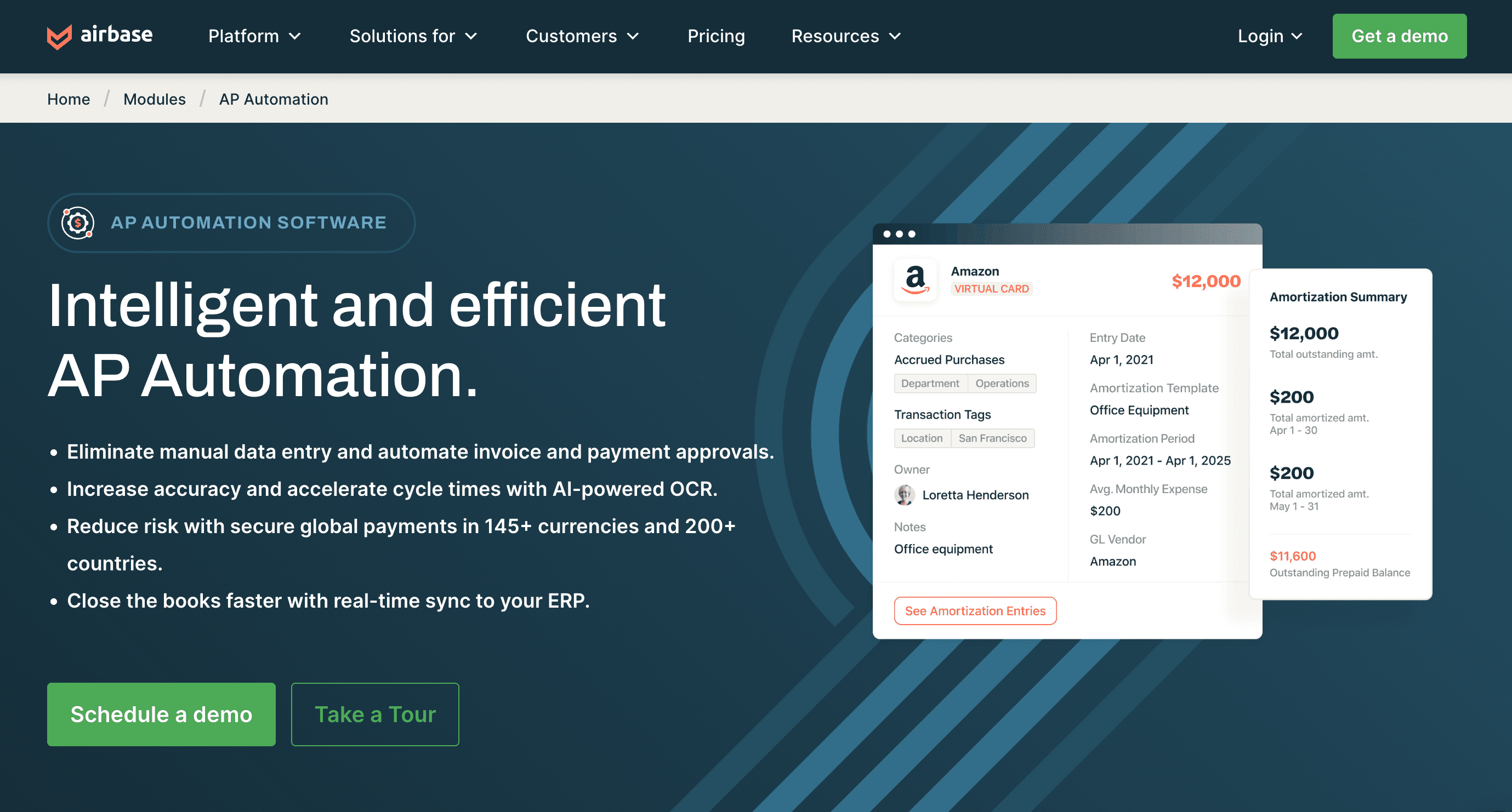
Task: Open the Pricing page
Action: [x=715, y=36]
